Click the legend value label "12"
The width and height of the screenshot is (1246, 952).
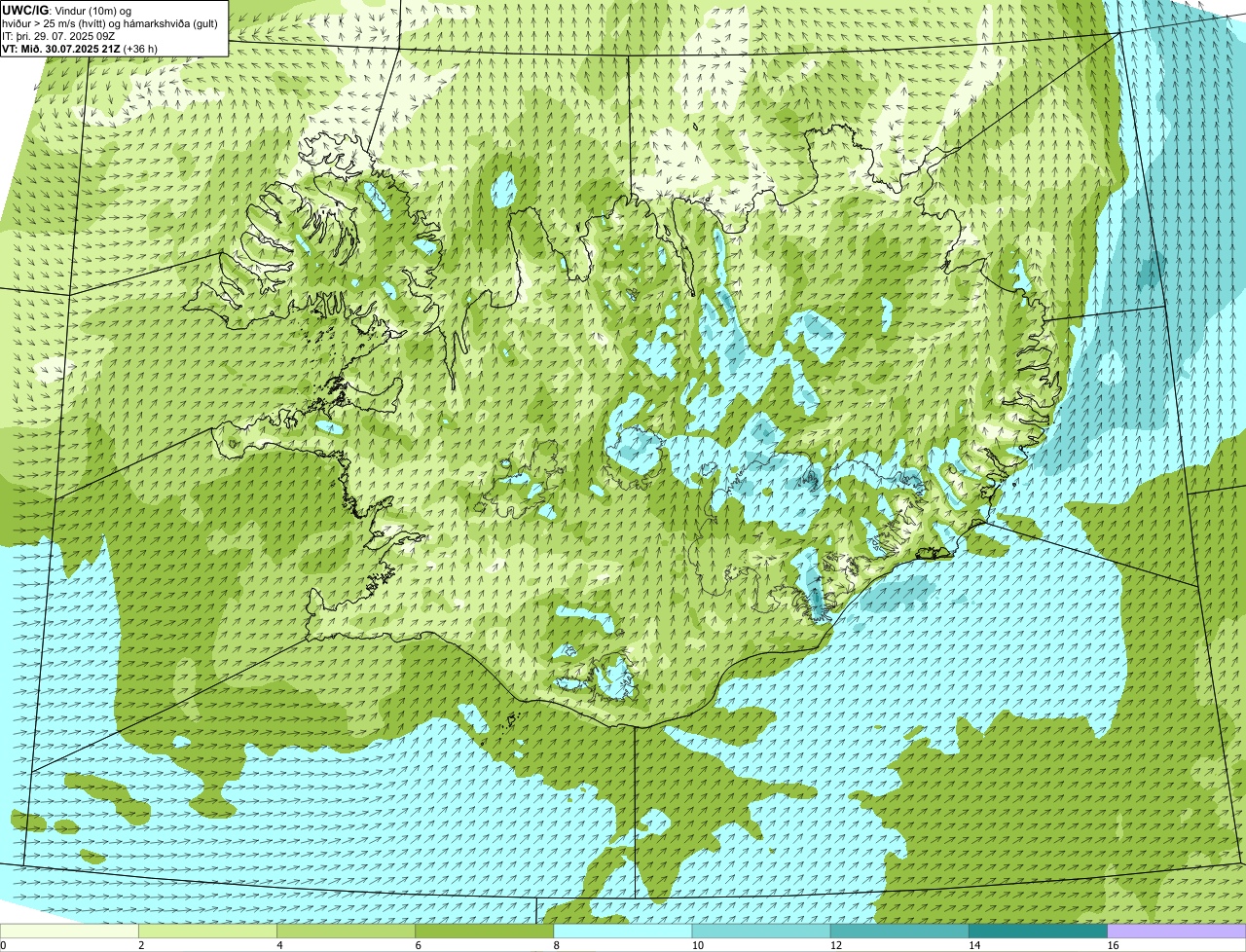(835, 945)
